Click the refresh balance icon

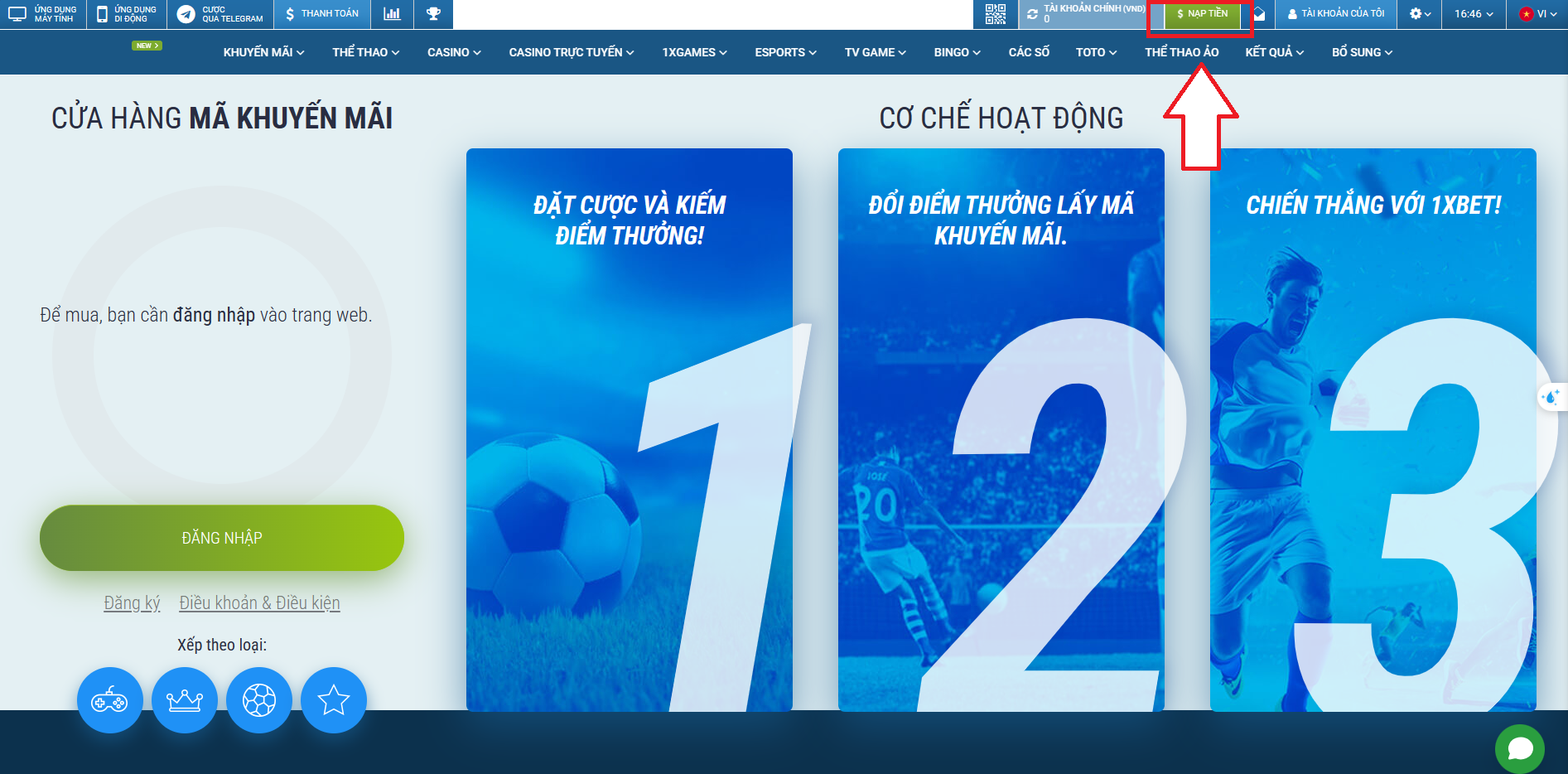[x=1032, y=13]
